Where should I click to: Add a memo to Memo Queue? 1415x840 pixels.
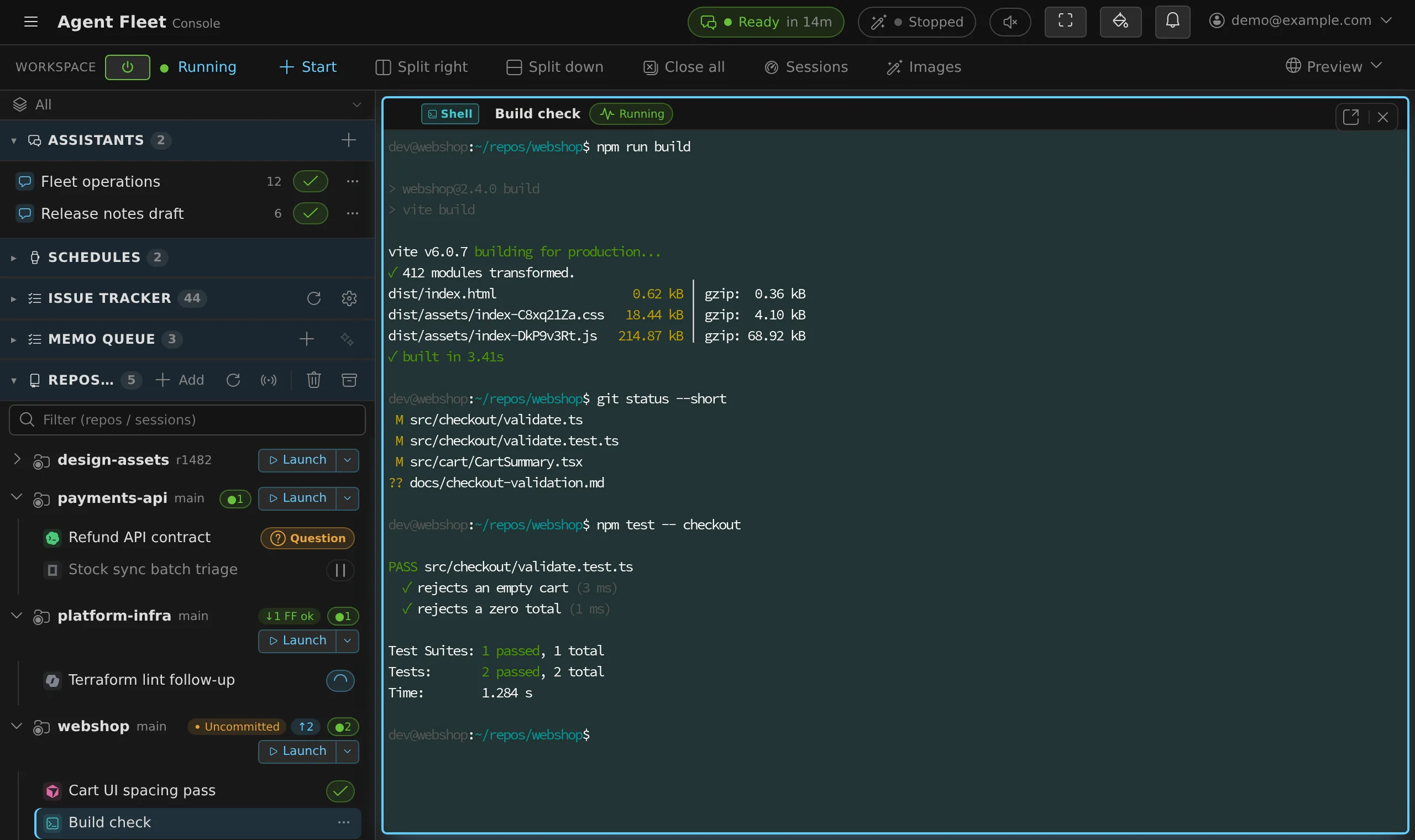307,339
